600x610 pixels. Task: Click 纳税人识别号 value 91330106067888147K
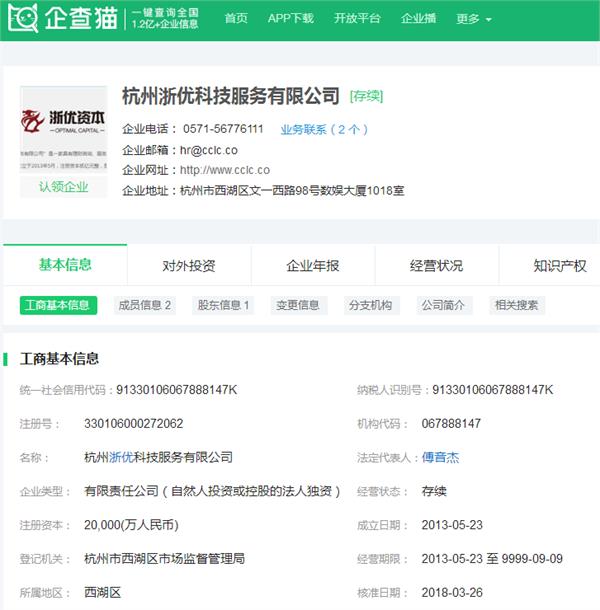tap(493, 390)
